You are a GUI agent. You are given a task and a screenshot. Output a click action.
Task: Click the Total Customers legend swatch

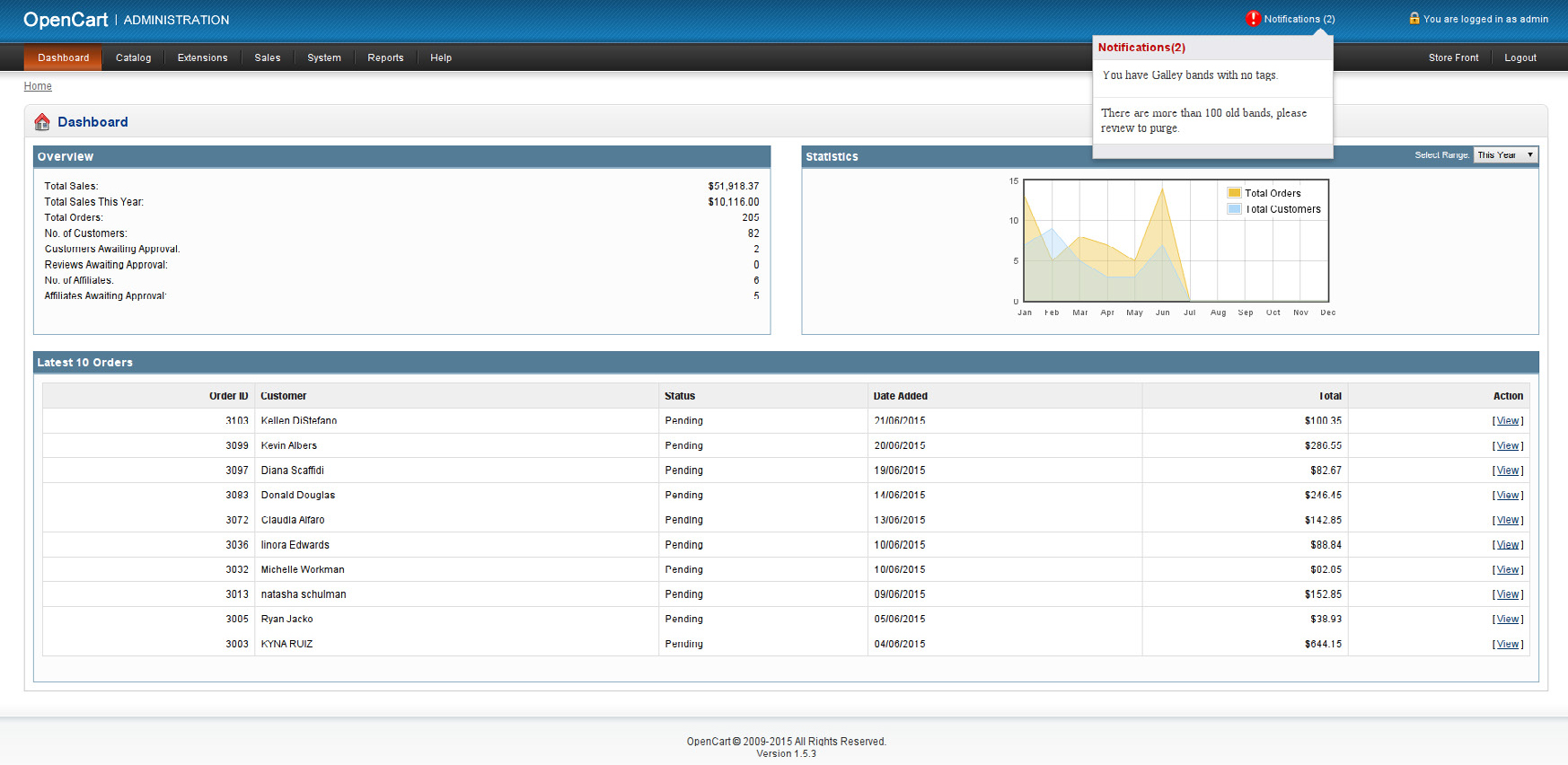(x=1234, y=209)
